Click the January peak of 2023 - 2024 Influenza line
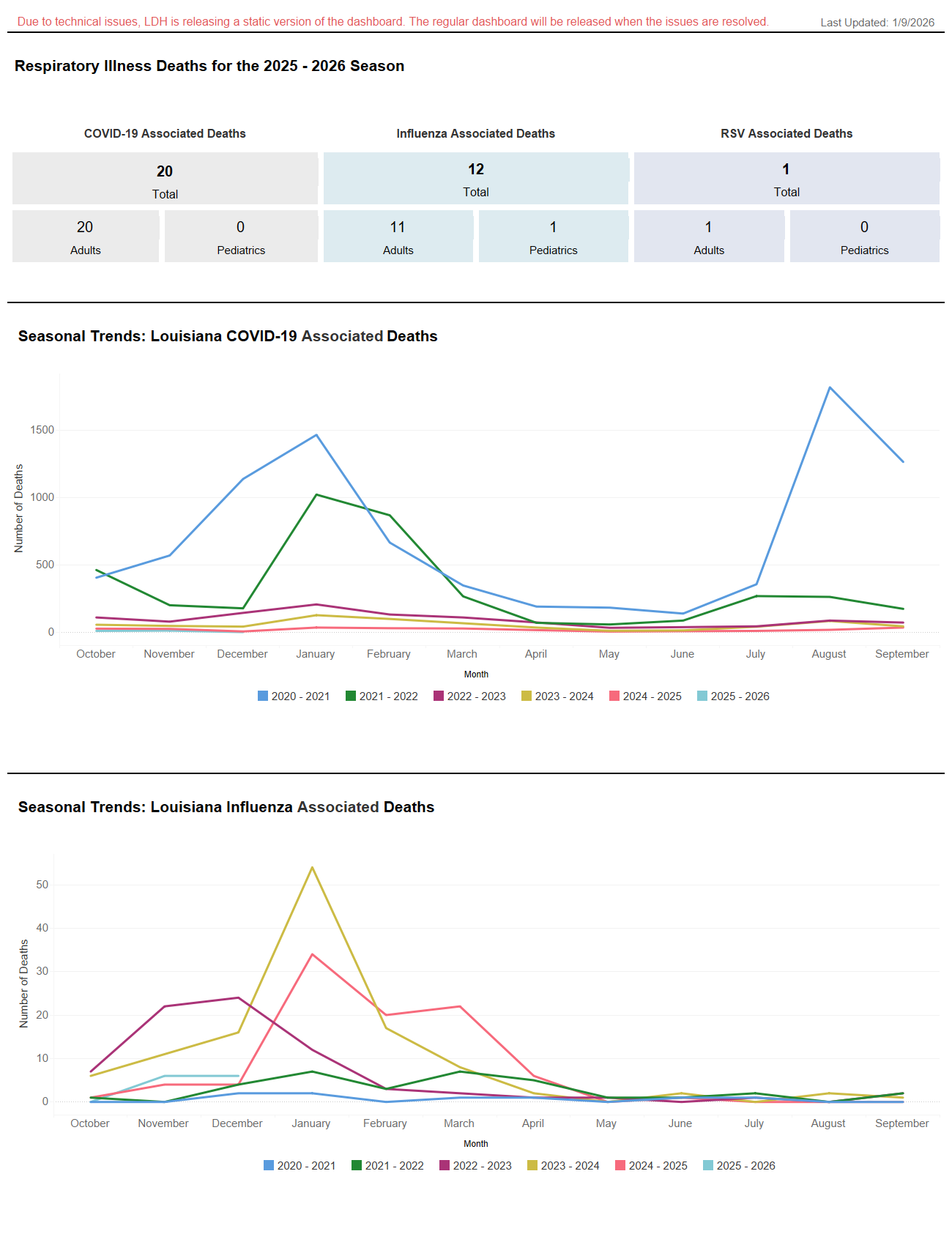This screenshot has width=952, height=1245. [x=313, y=868]
